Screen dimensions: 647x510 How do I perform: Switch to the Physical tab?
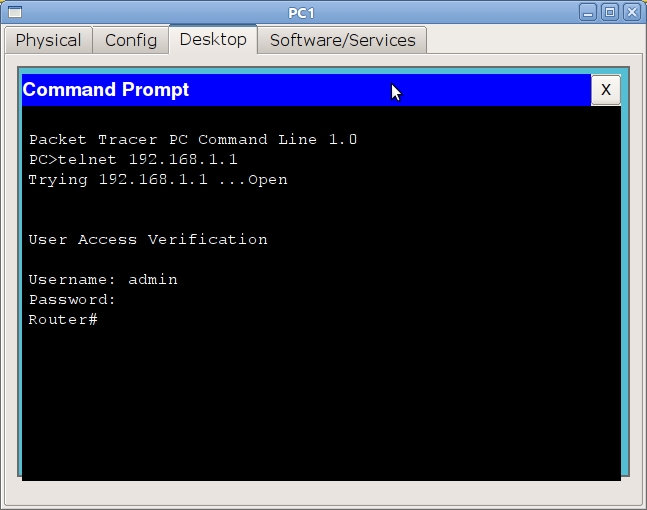[48, 41]
